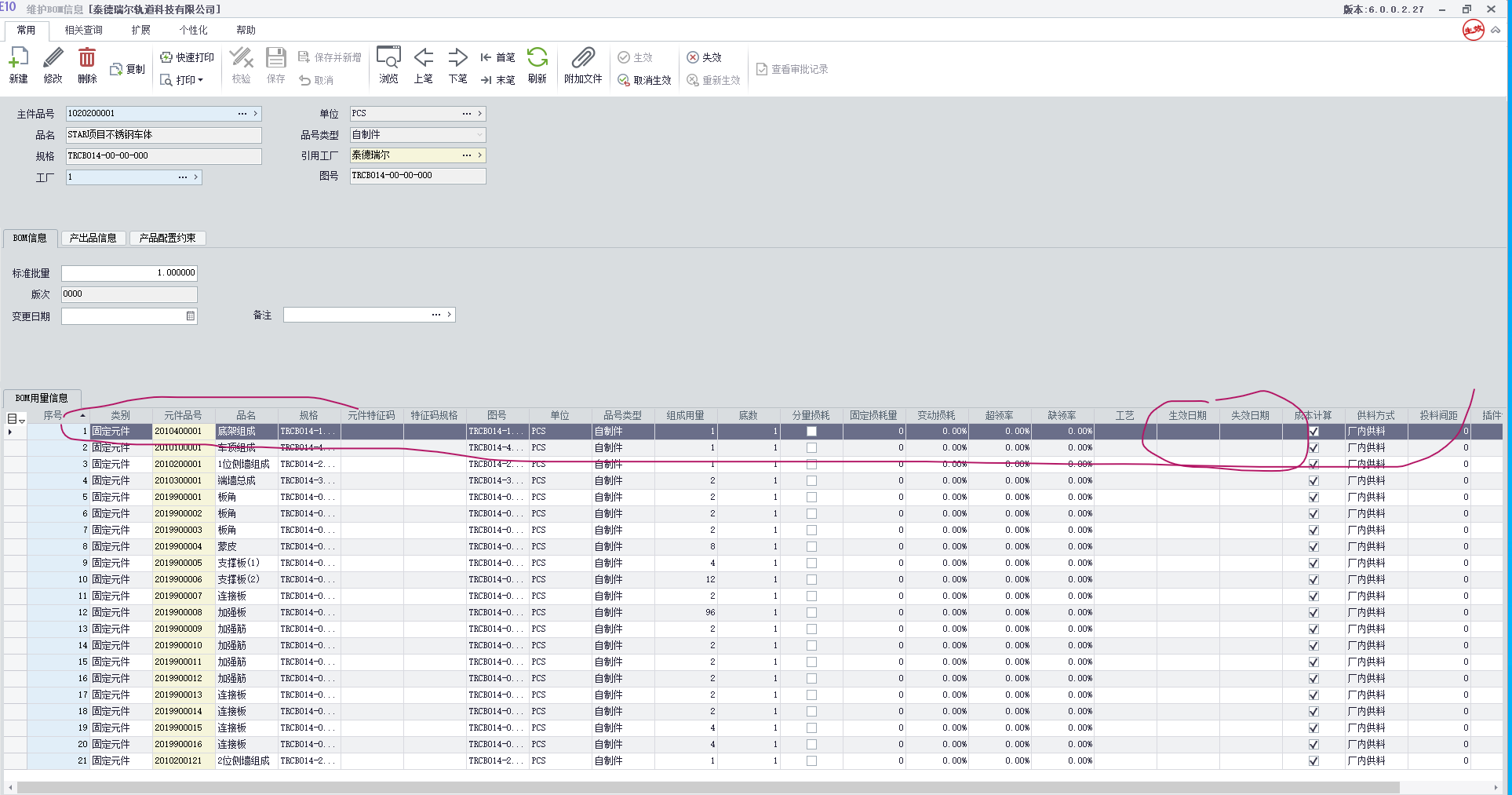Toggle 分量损耗 checkbox for 车顶组成 row
Screen dimensions: 1512x795
click(x=811, y=448)
